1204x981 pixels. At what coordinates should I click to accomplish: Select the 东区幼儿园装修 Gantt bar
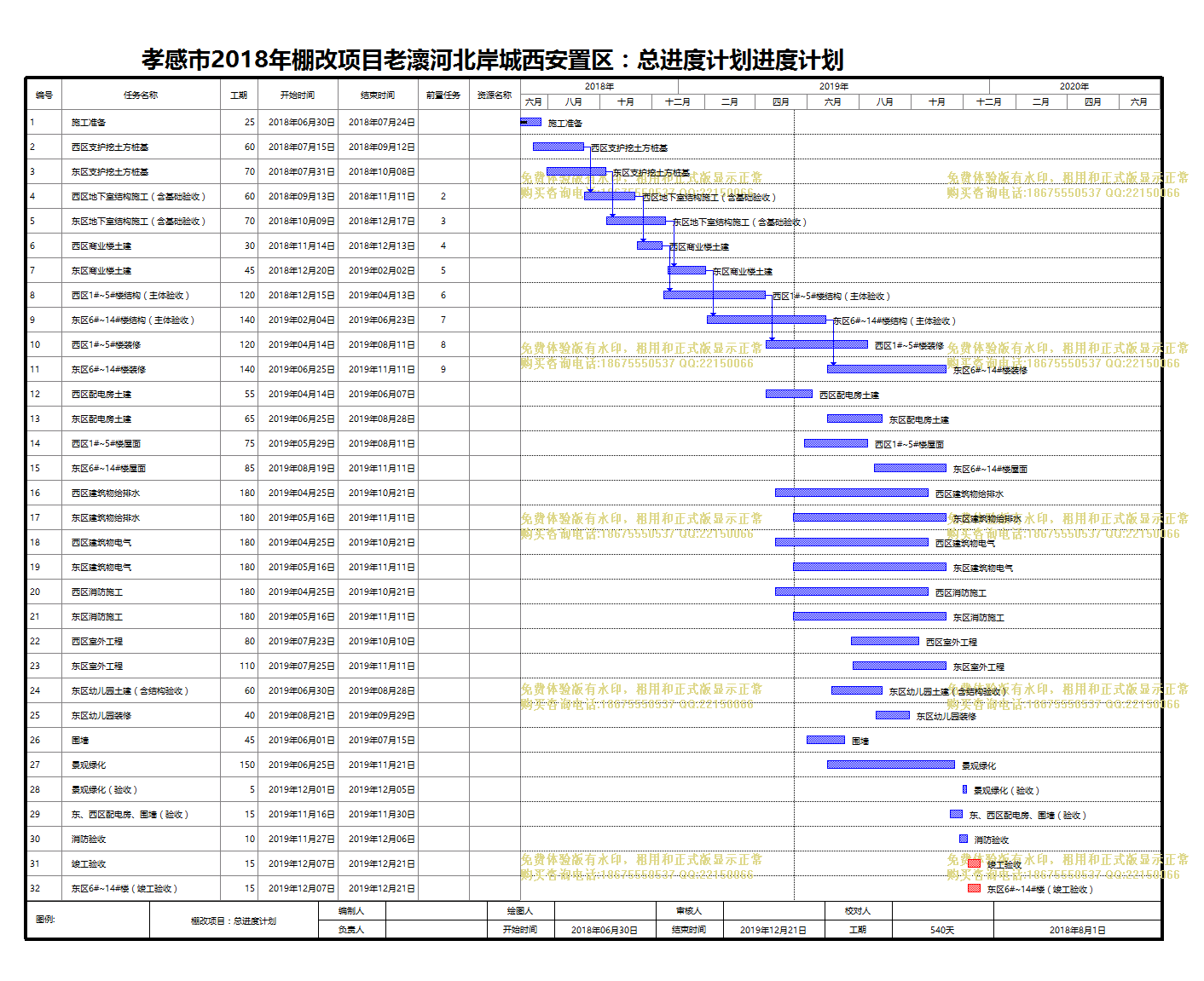tap(893, 715)
